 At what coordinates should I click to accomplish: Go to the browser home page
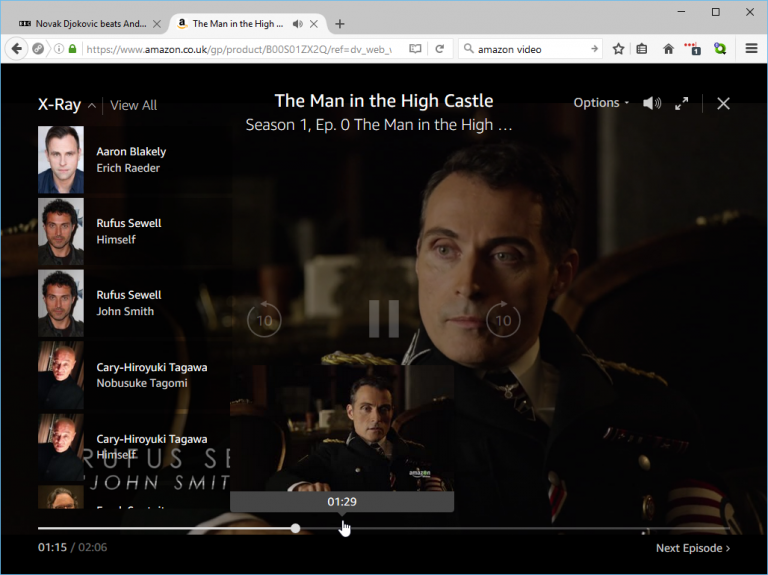coord(668,48)
